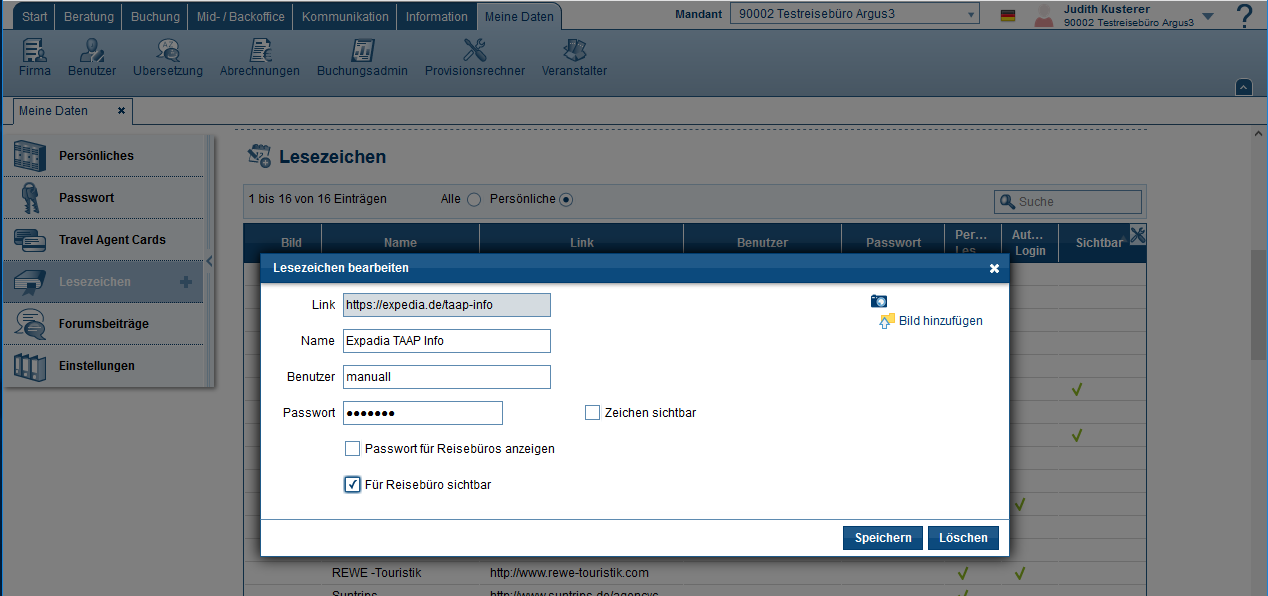This screenshot has width=1268, height=596.
Task: Open Persönliches in the sidebar
Action: [x=104, y=156]
